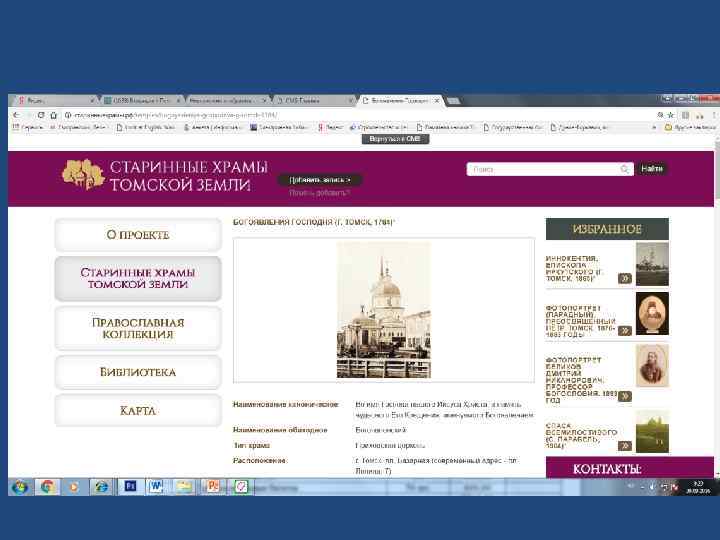
Task: Bookmark this page with star icon
Action: point(670,115)
